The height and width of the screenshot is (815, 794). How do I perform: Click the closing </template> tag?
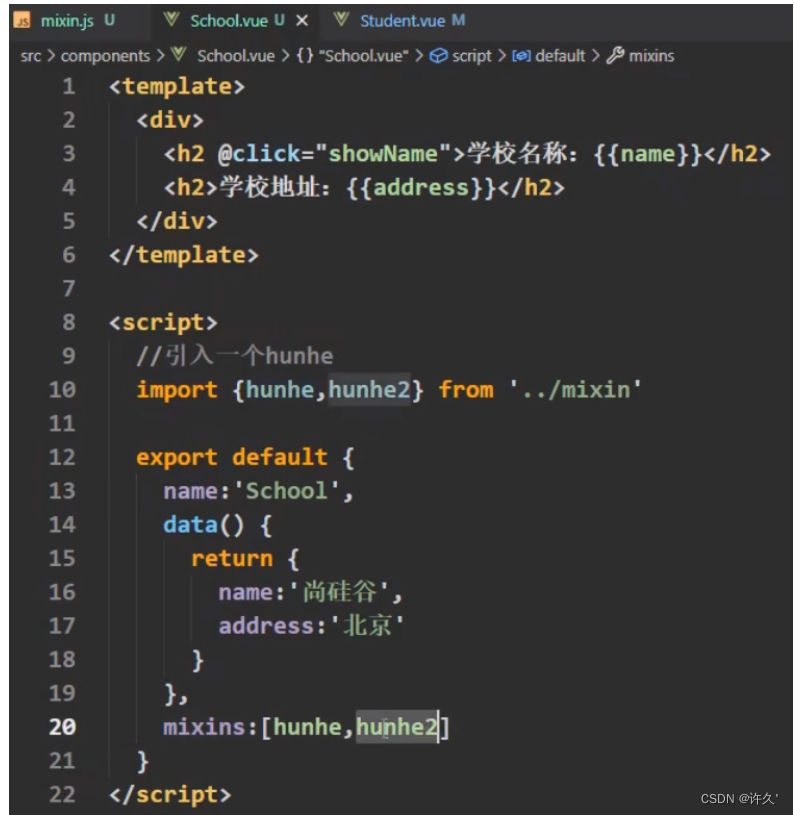coord(183,255)
